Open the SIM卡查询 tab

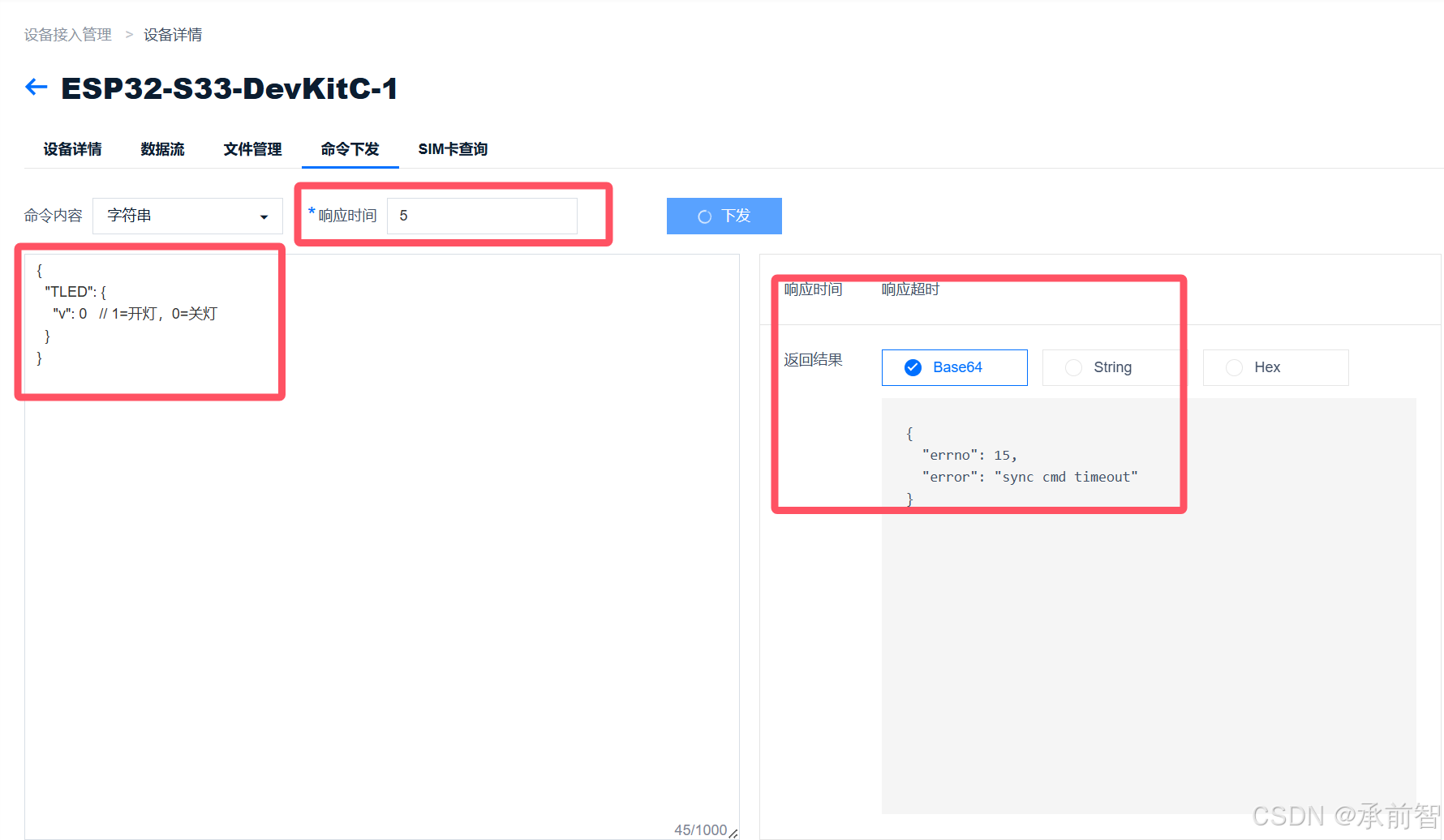tap(453, 149)
